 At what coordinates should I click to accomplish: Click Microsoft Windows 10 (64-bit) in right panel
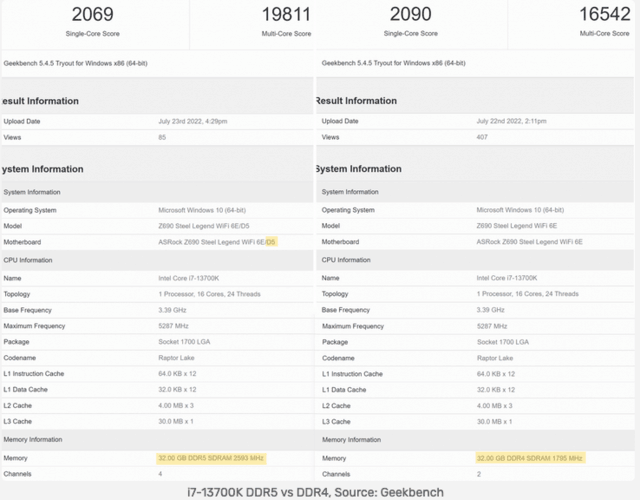pyautogui.click(x=520, y=210)
